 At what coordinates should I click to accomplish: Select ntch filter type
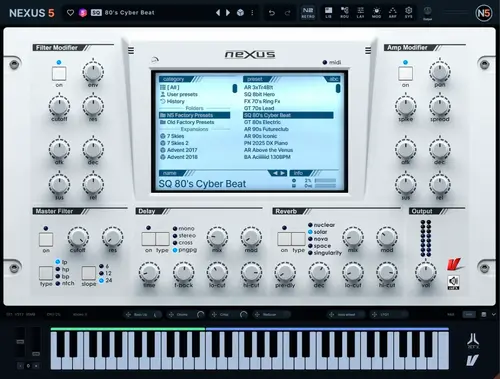coord(65,283)
